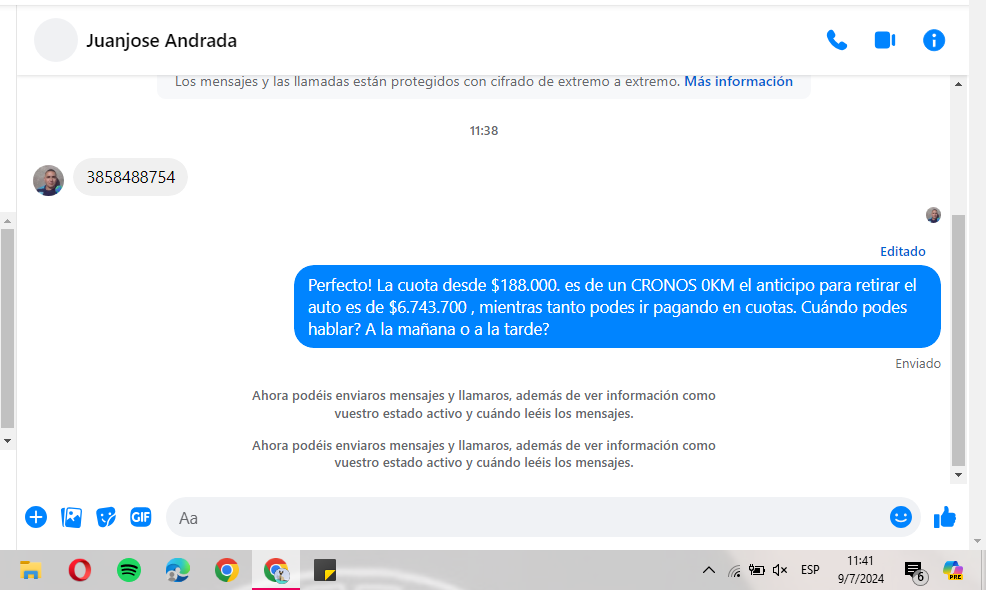
Task: Open Copilot preview from taskbar
Action: click(953, 571)
